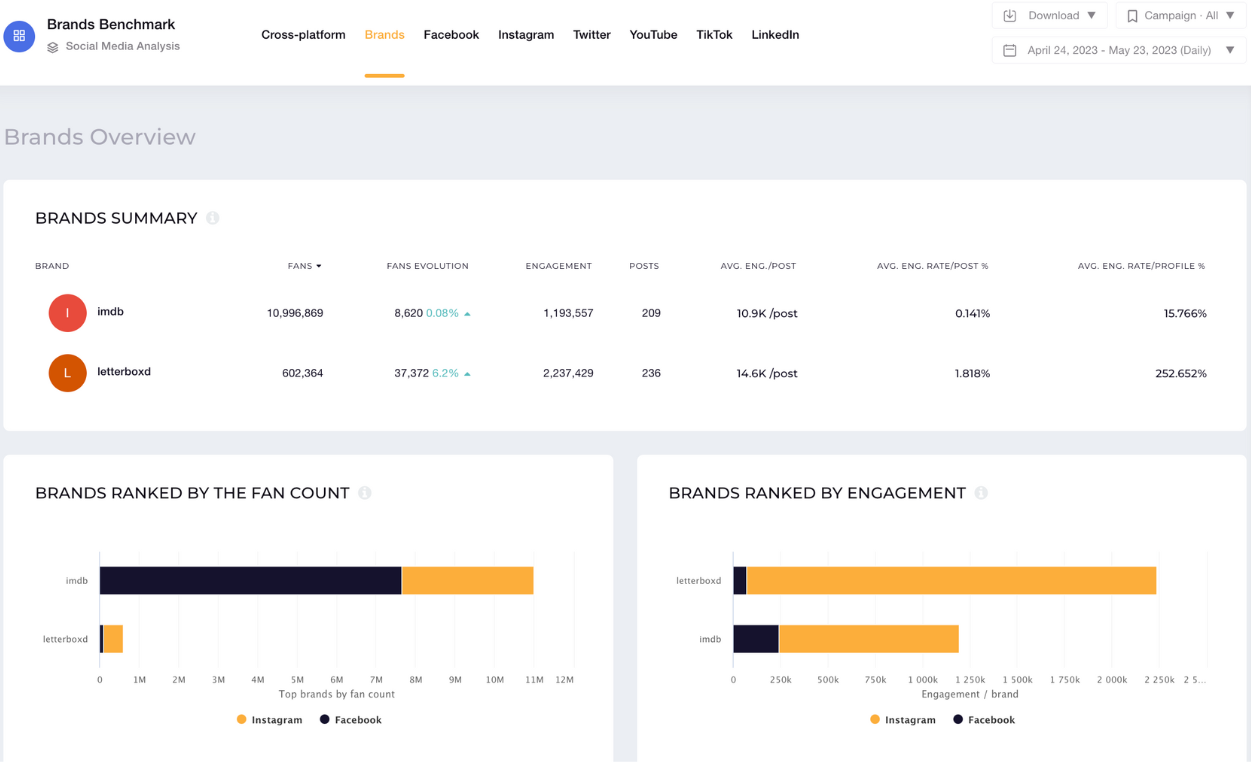Image resolution: width=1251 pixels, height=763 pixels.
Task: Toggle the Facebook legend in the engagement chart
Action: click(984, 720)
